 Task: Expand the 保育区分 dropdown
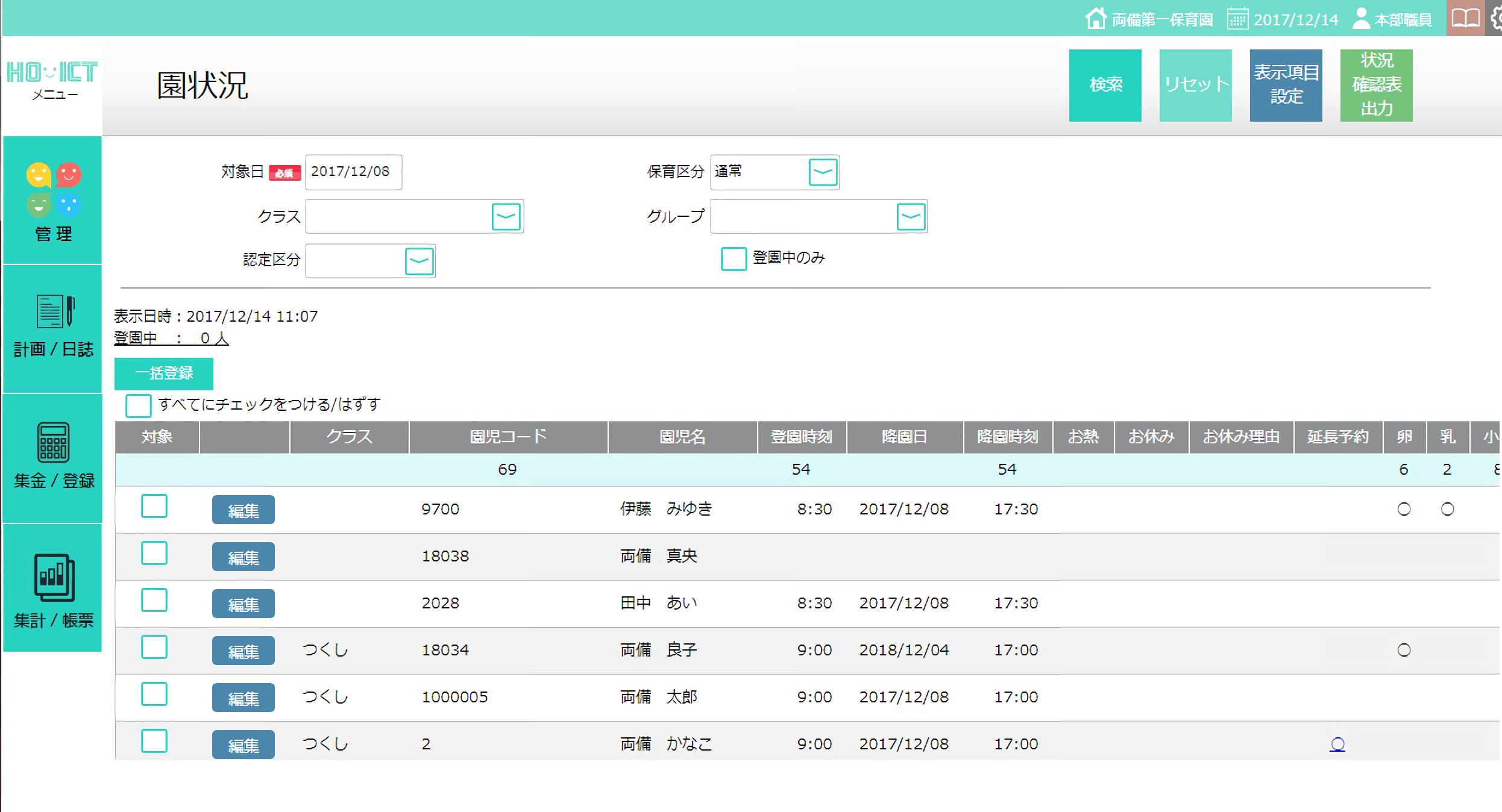click(x=823, y=172)
